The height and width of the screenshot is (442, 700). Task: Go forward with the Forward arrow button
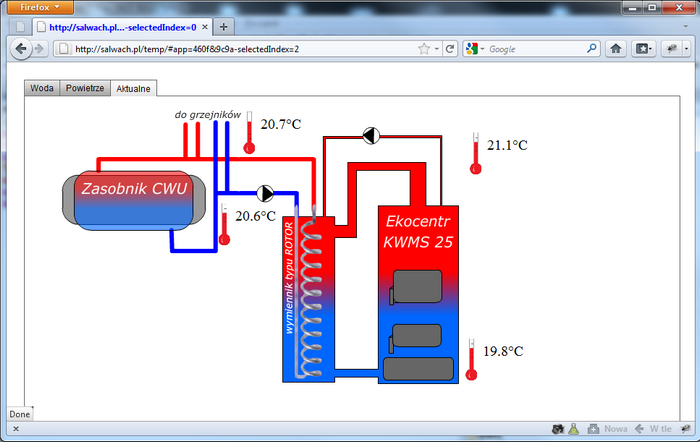coord(39,49)
